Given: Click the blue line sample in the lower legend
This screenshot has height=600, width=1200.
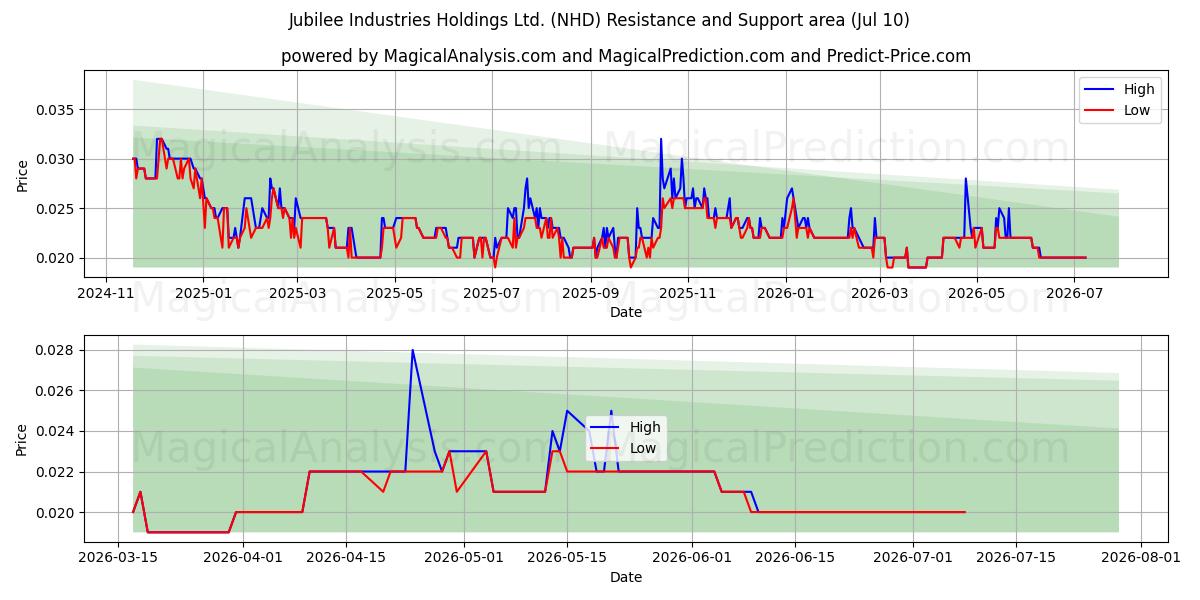Looking at the screenshot, I should pyautogui.click(x=607, y=428).
